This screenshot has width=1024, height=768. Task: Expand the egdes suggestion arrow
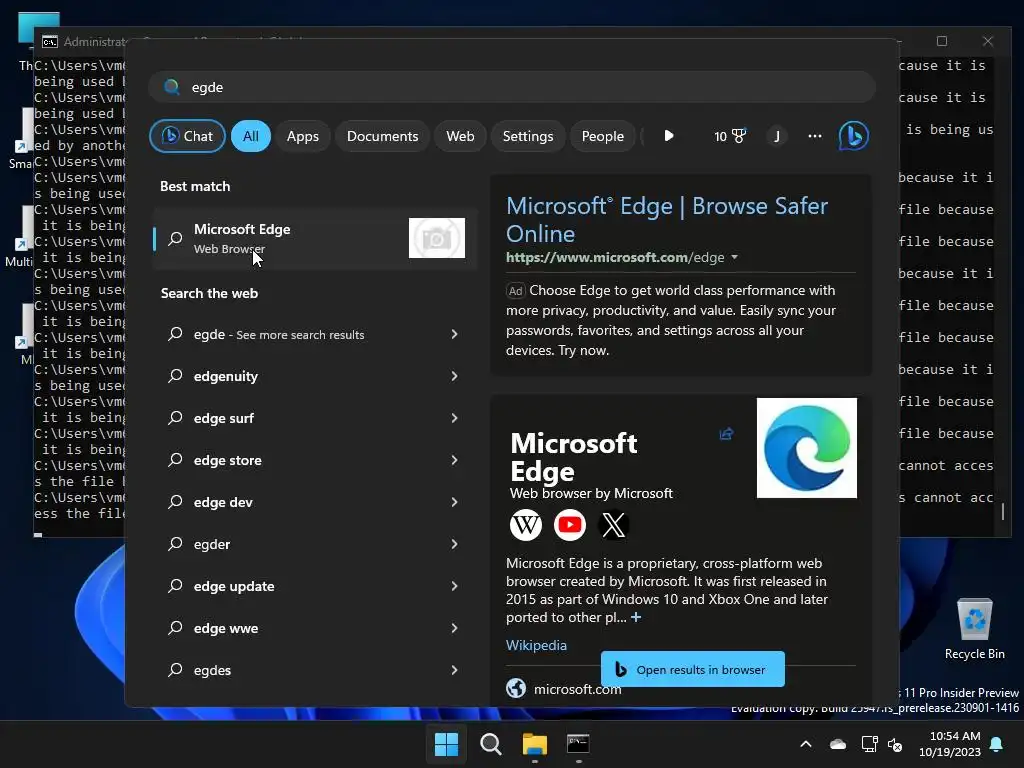pyautogui.click(x=455, y=670)
